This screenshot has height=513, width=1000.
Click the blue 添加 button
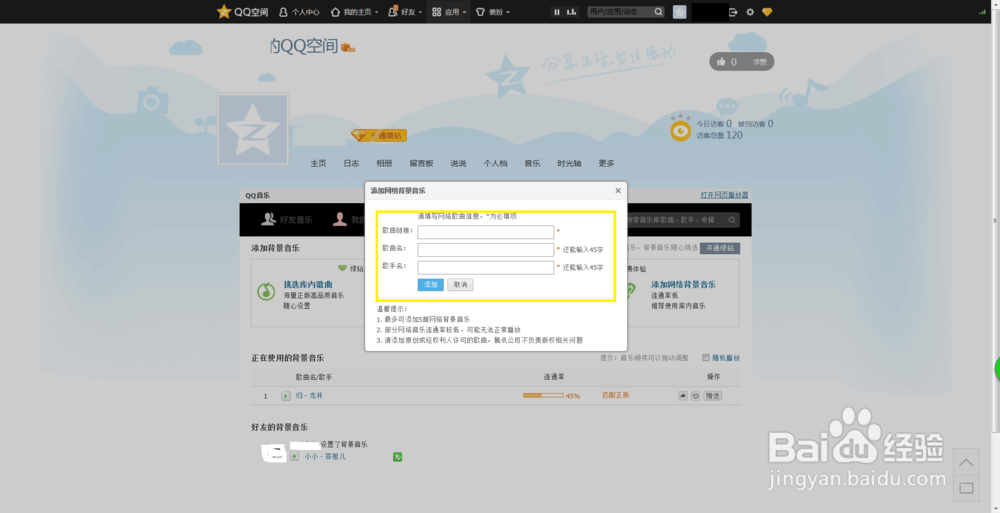430,285
